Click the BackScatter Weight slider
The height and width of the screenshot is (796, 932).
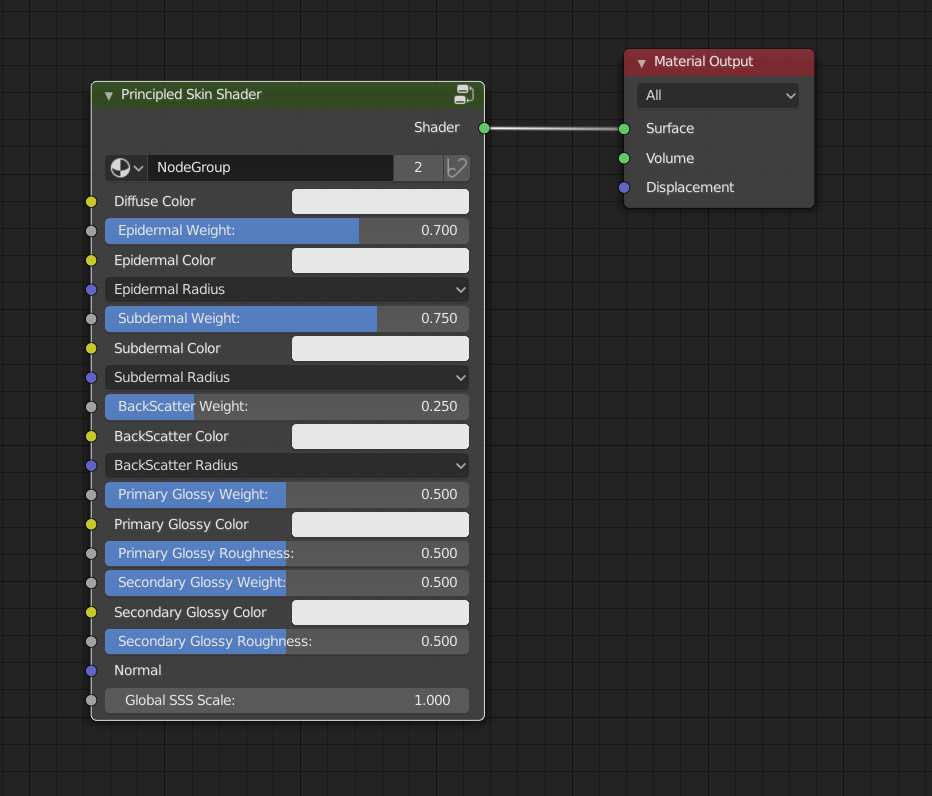tap(287, 407)
